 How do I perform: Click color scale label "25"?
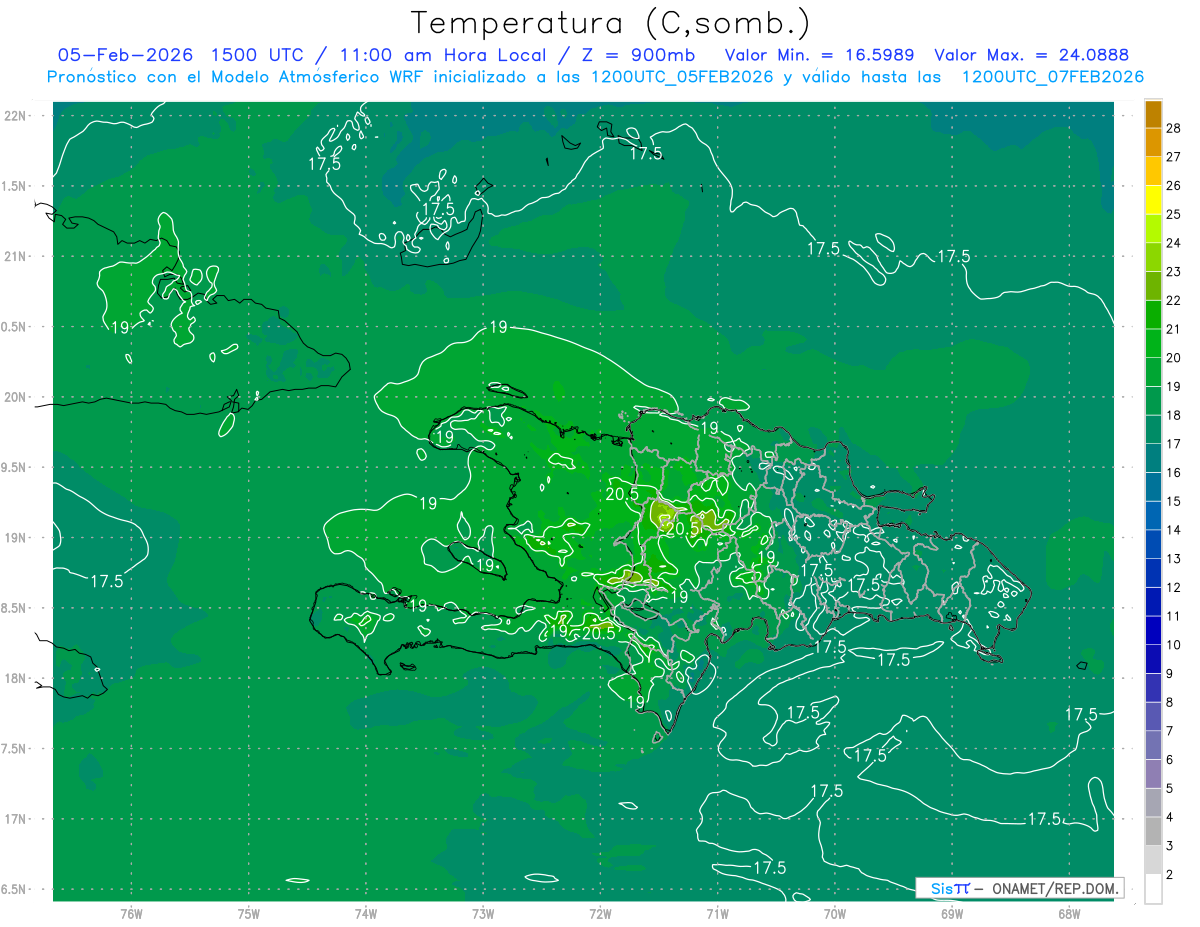1174,214
